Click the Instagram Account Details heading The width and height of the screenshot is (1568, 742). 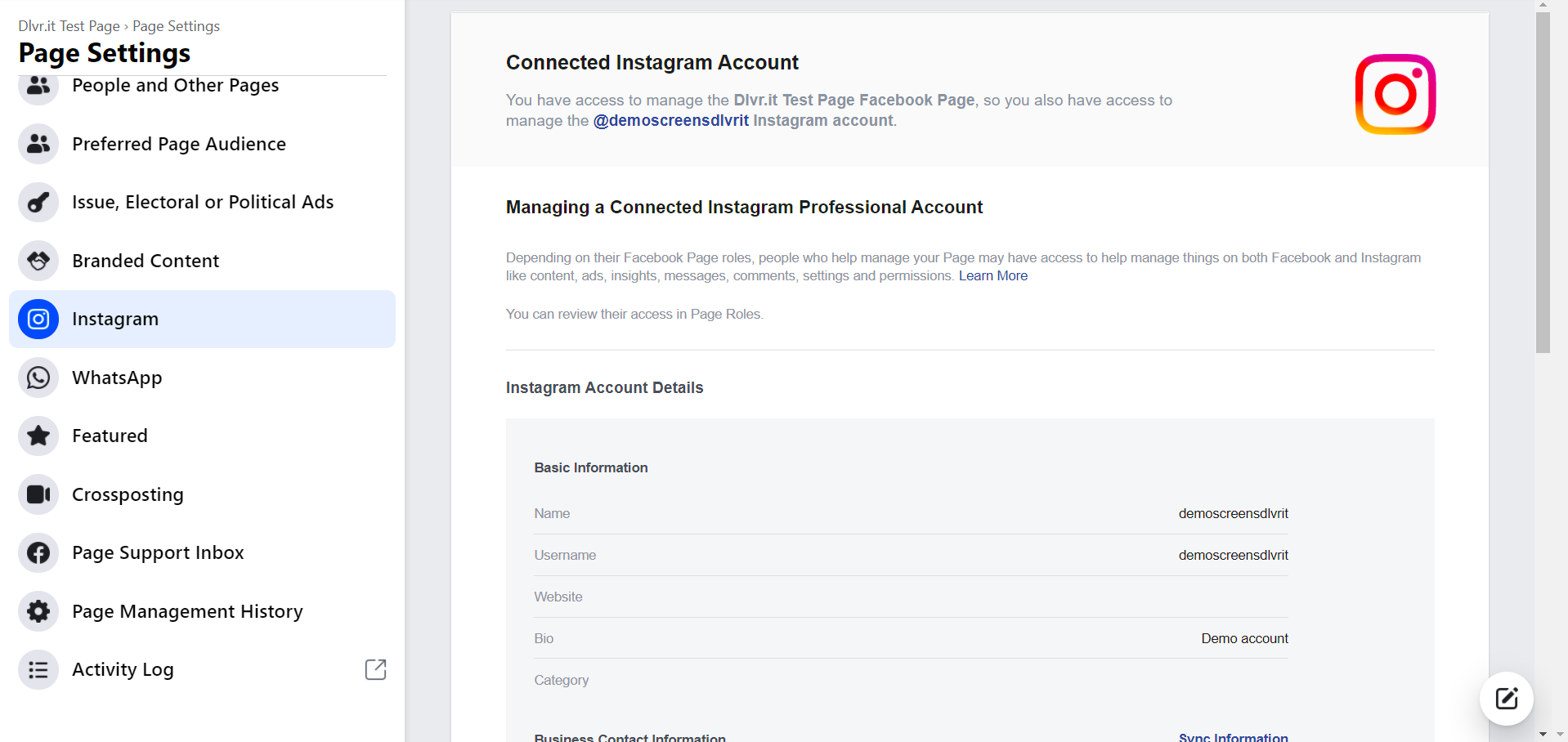[x=604, y=387]
